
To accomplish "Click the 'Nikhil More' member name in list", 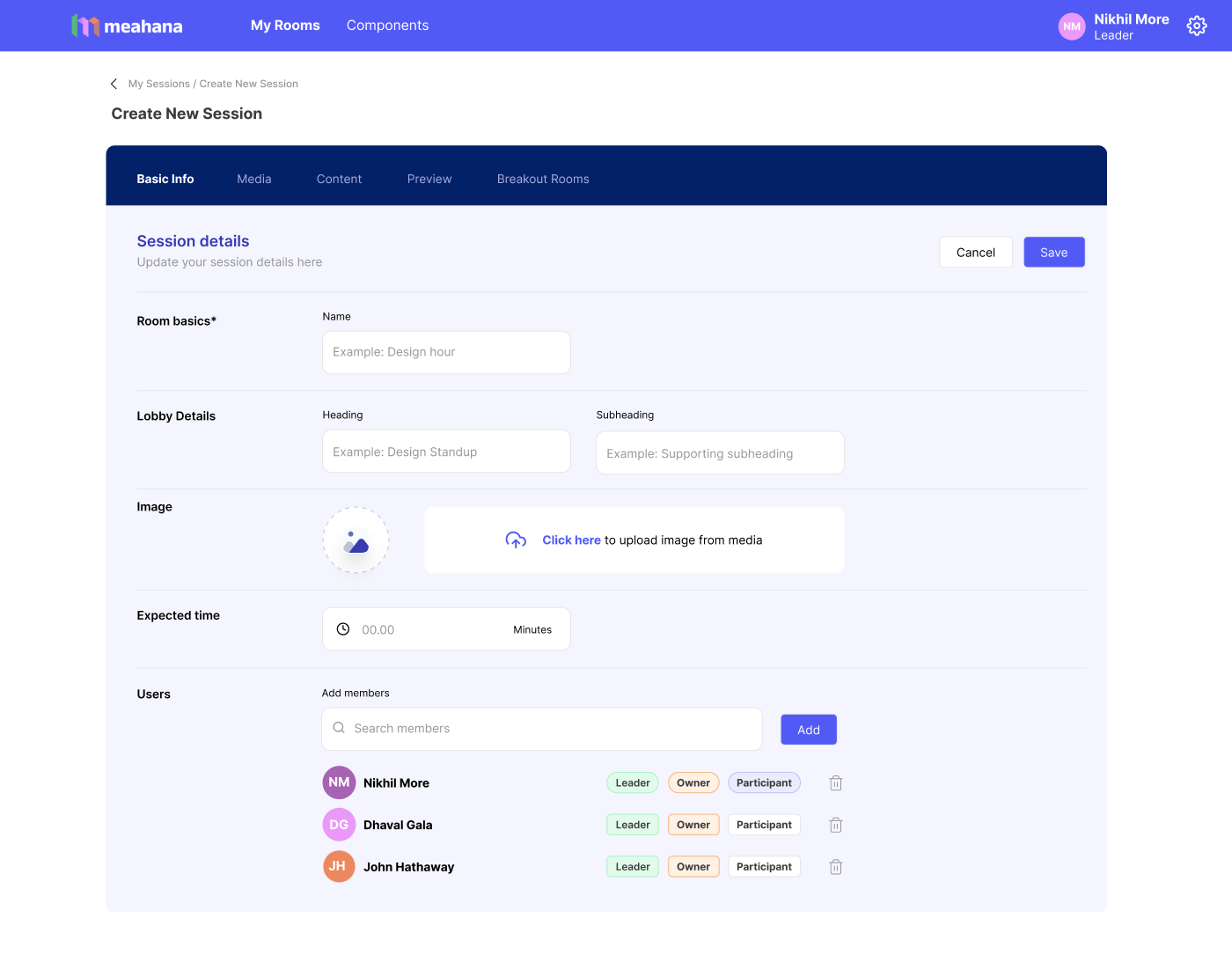I will point(397,782).
